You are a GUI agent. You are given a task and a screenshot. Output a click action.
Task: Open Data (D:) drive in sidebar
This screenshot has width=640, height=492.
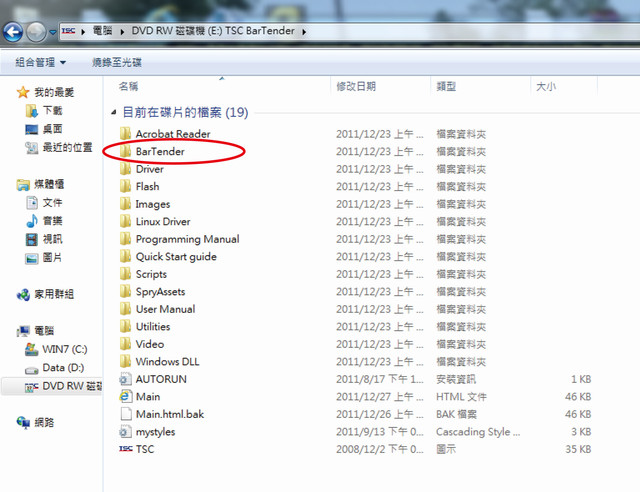pos(55,367)
